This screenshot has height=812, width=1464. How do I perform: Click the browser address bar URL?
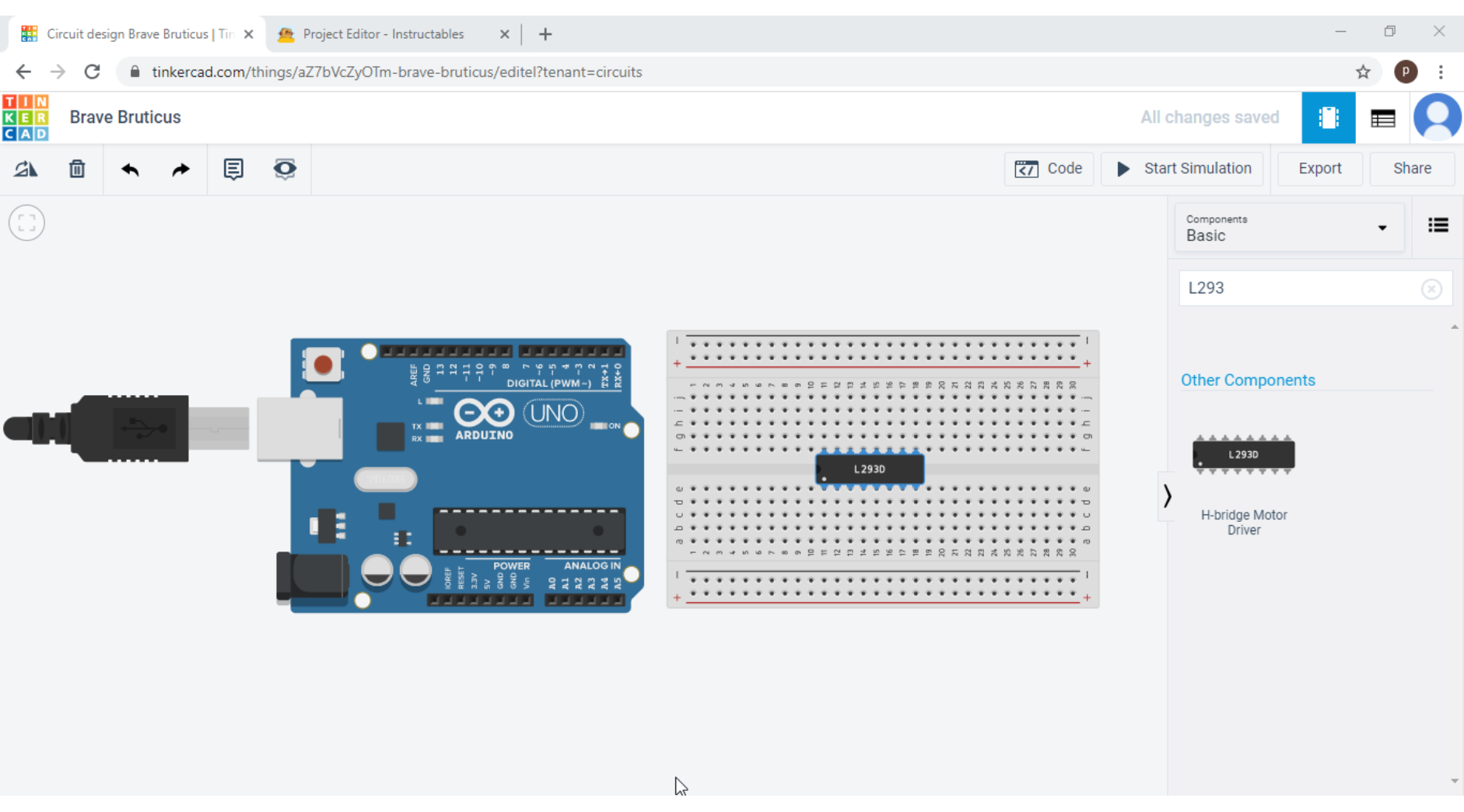coord(397,72)
